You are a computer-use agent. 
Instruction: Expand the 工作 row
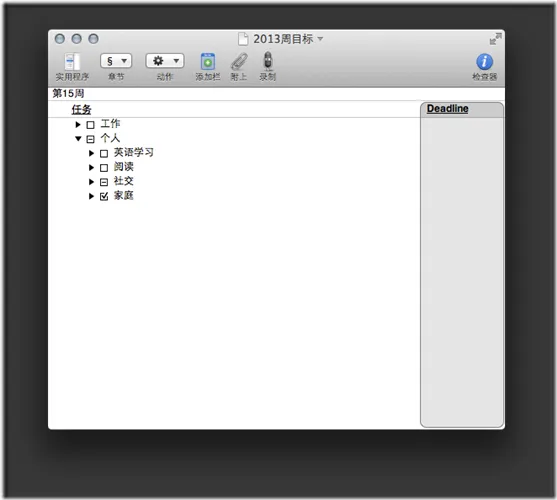tap(78, 124)
